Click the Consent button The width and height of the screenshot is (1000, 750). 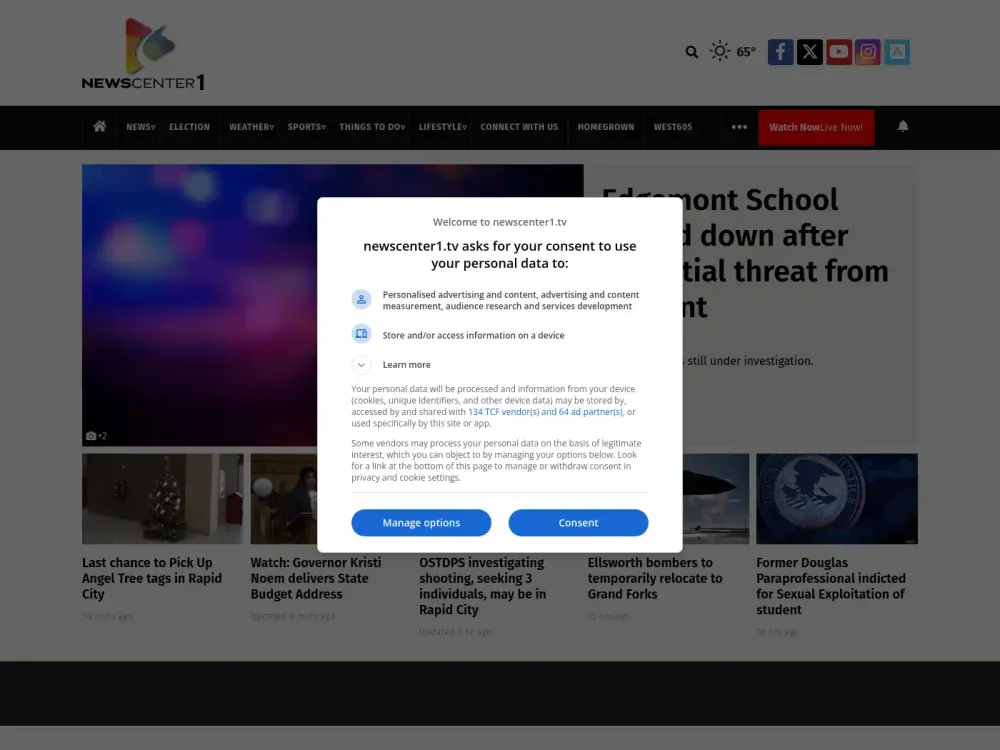coord(578,522)
